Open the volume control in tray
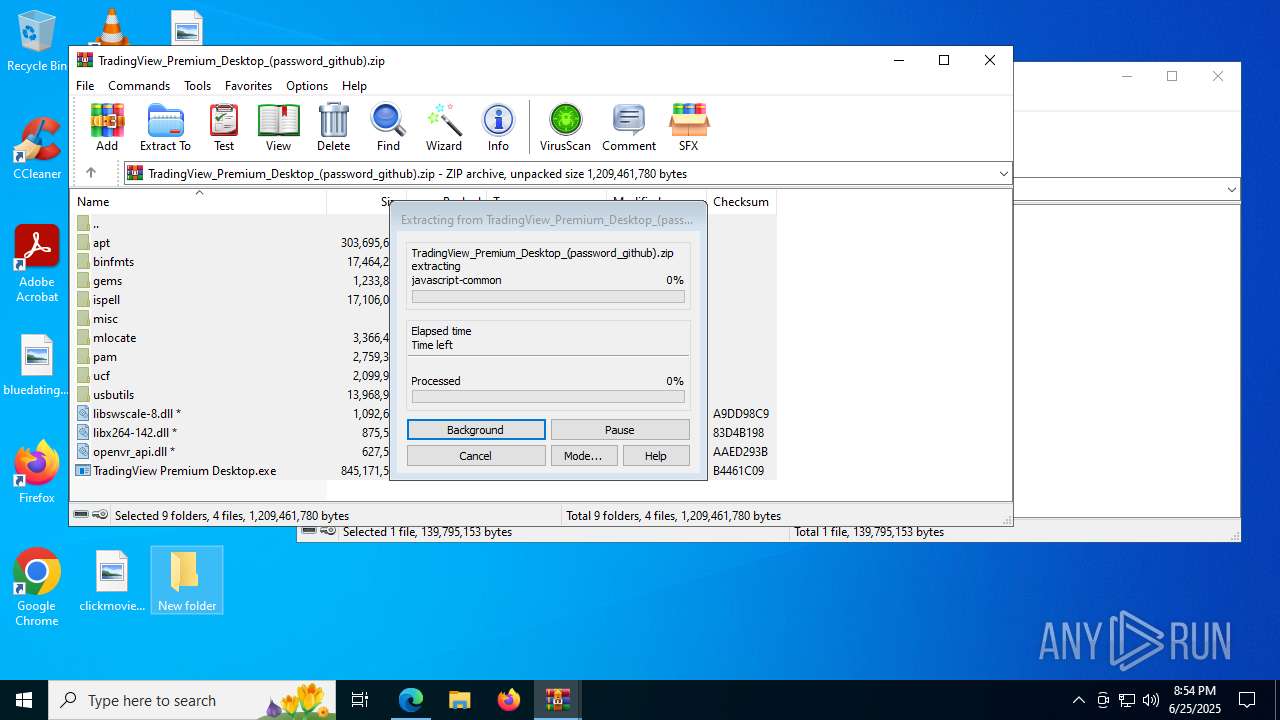The image size is (1280, 720). (x=1151, y=700)
